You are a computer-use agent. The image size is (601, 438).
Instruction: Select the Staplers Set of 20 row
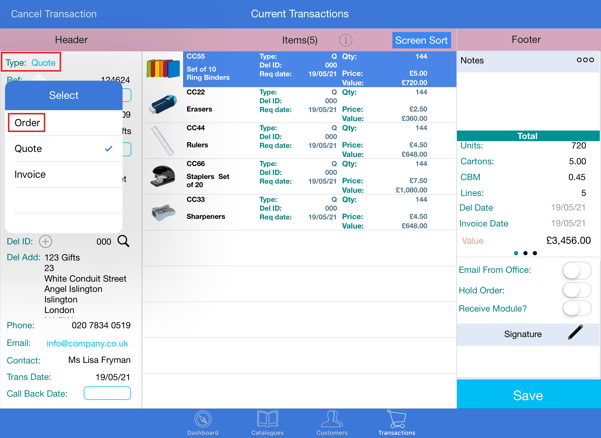(x=299, y=176)
